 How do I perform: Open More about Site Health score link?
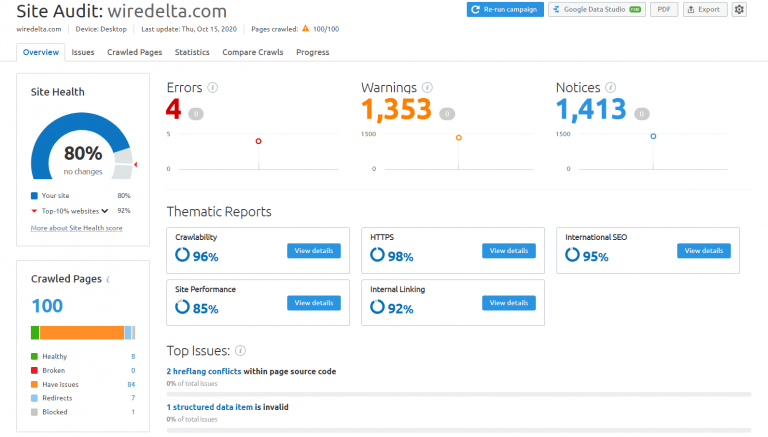click(76, 228)
